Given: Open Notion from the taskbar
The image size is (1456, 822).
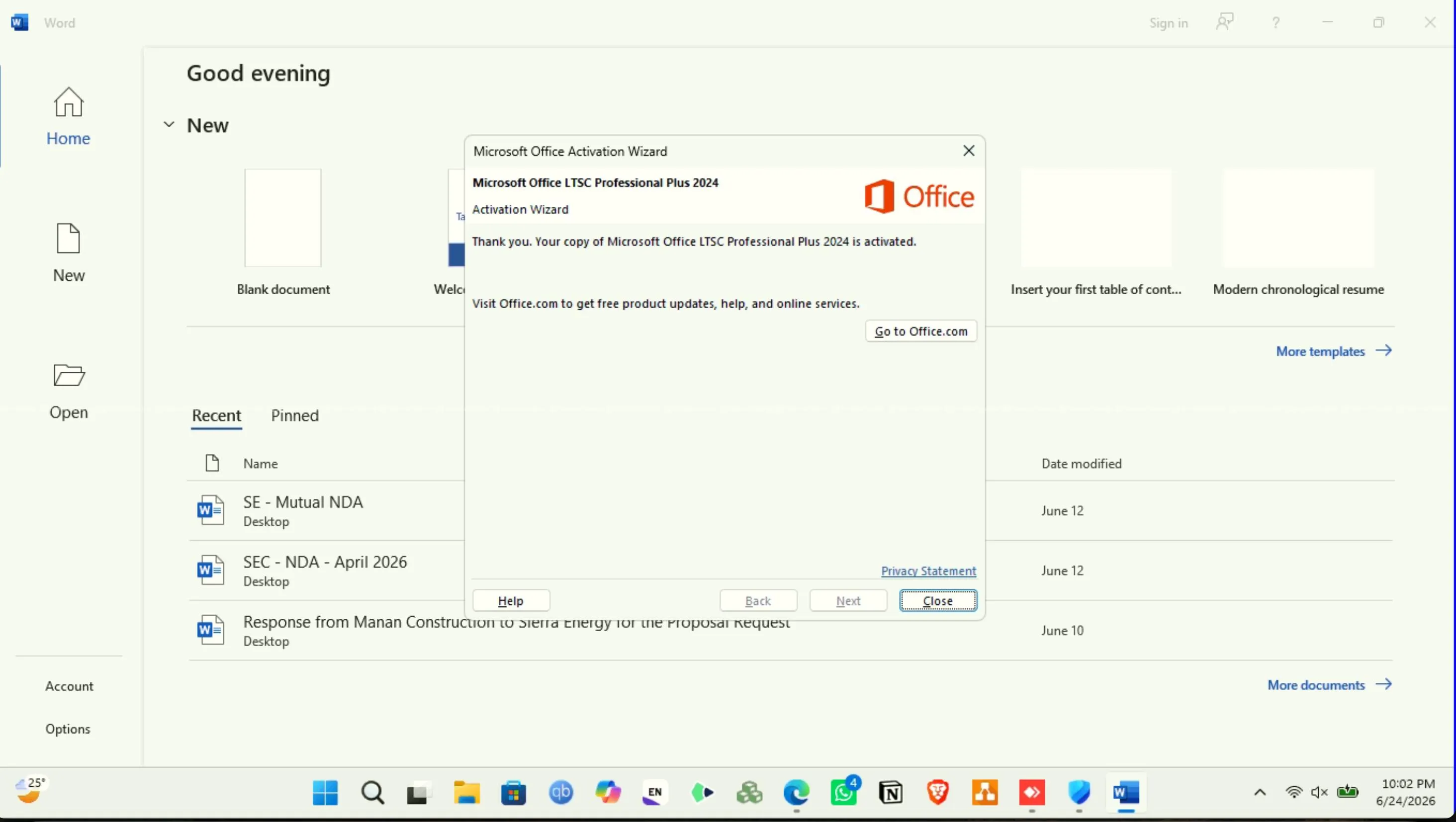Looking at the screenshot, I should pos(891,793).
